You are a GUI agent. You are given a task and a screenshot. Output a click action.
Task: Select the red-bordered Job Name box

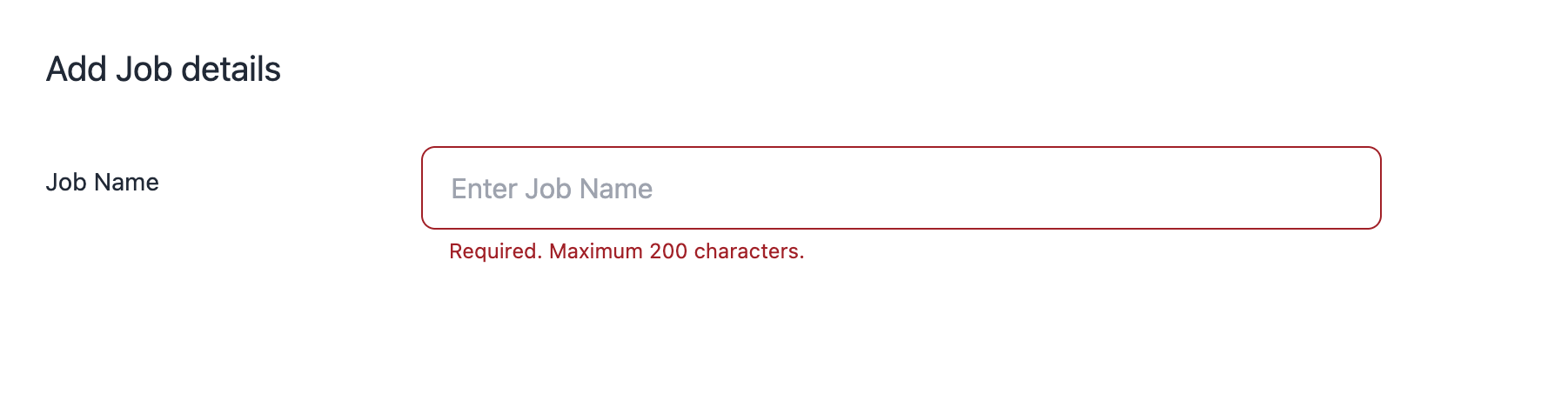pyautogui.click(x=901, y=188)
